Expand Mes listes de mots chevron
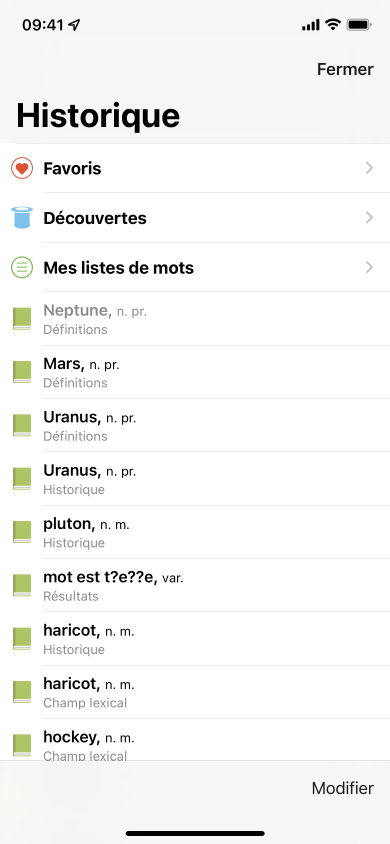The image size is (390, 844). click(370, 268)
